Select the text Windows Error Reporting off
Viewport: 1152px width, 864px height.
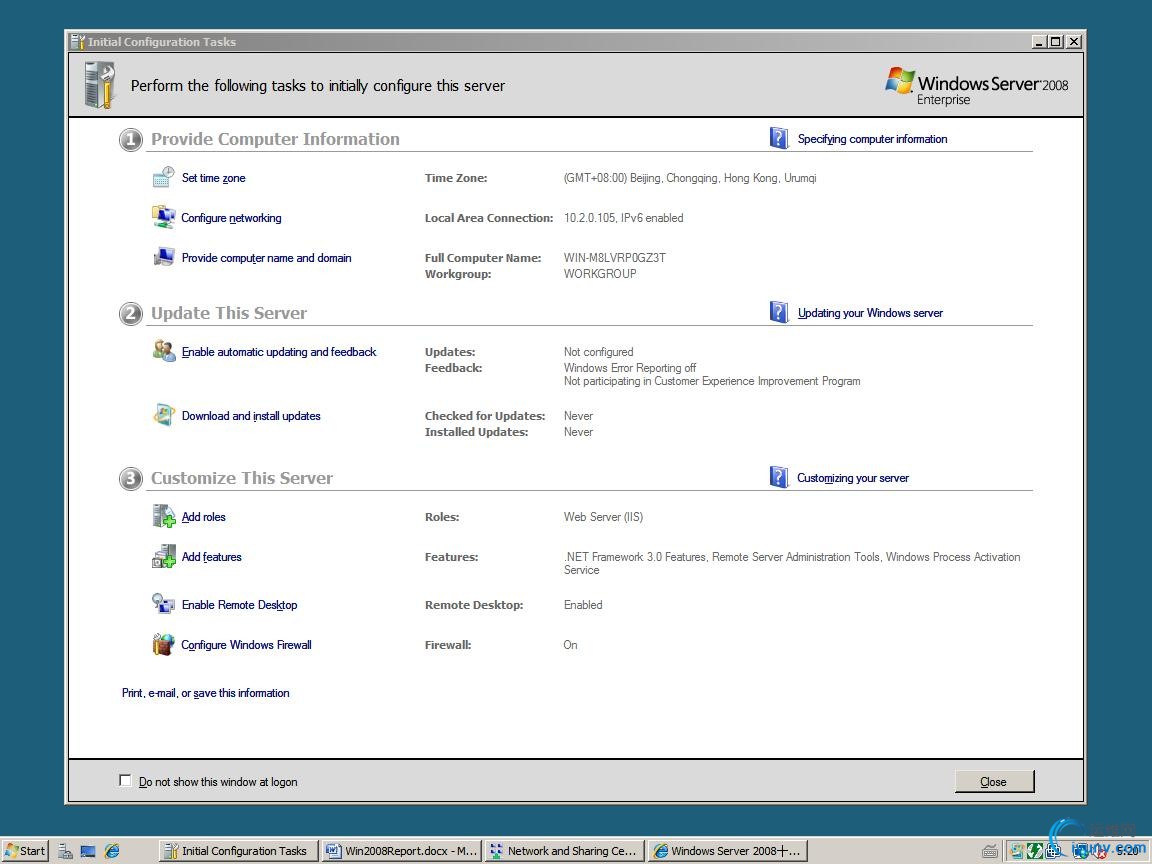(x=630, y=368)
